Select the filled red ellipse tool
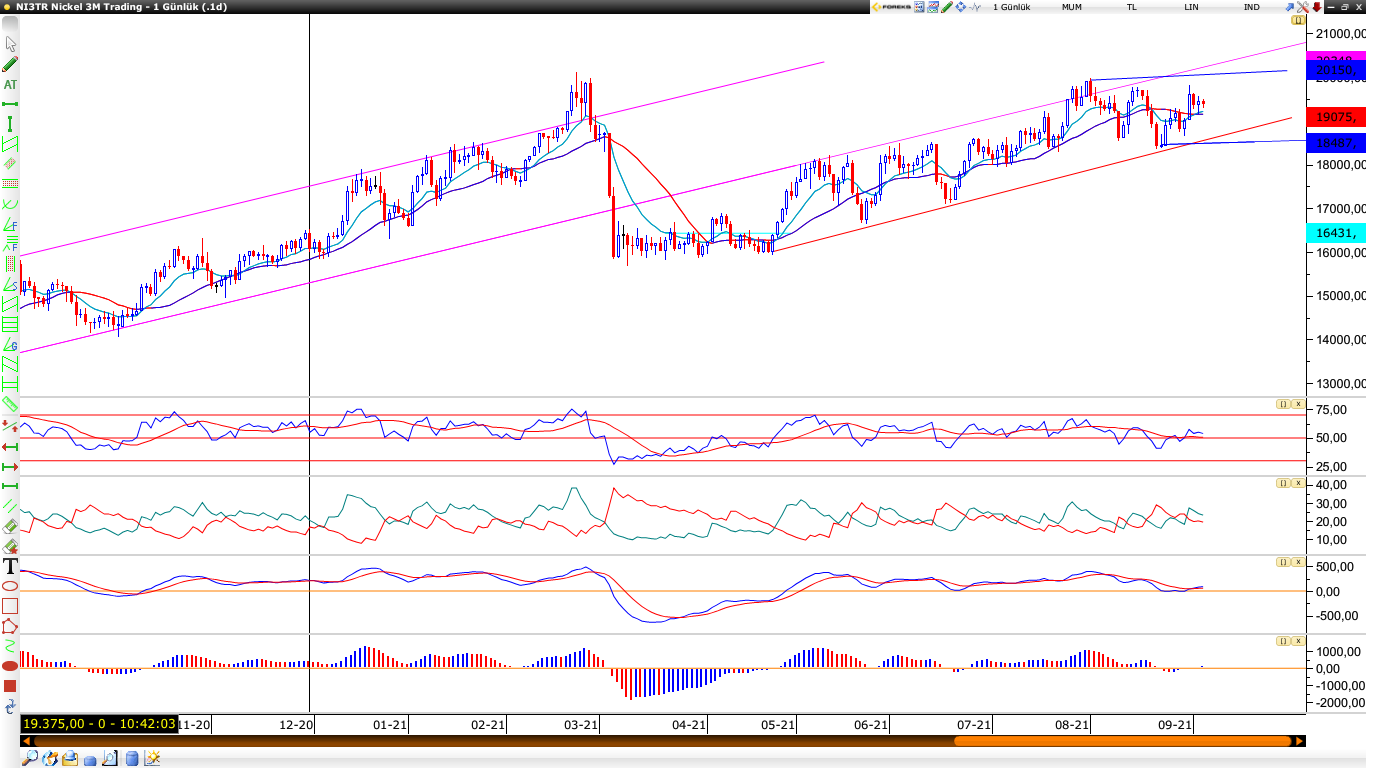This screenshot has height=768, width=1380. [x=11, y=666]
